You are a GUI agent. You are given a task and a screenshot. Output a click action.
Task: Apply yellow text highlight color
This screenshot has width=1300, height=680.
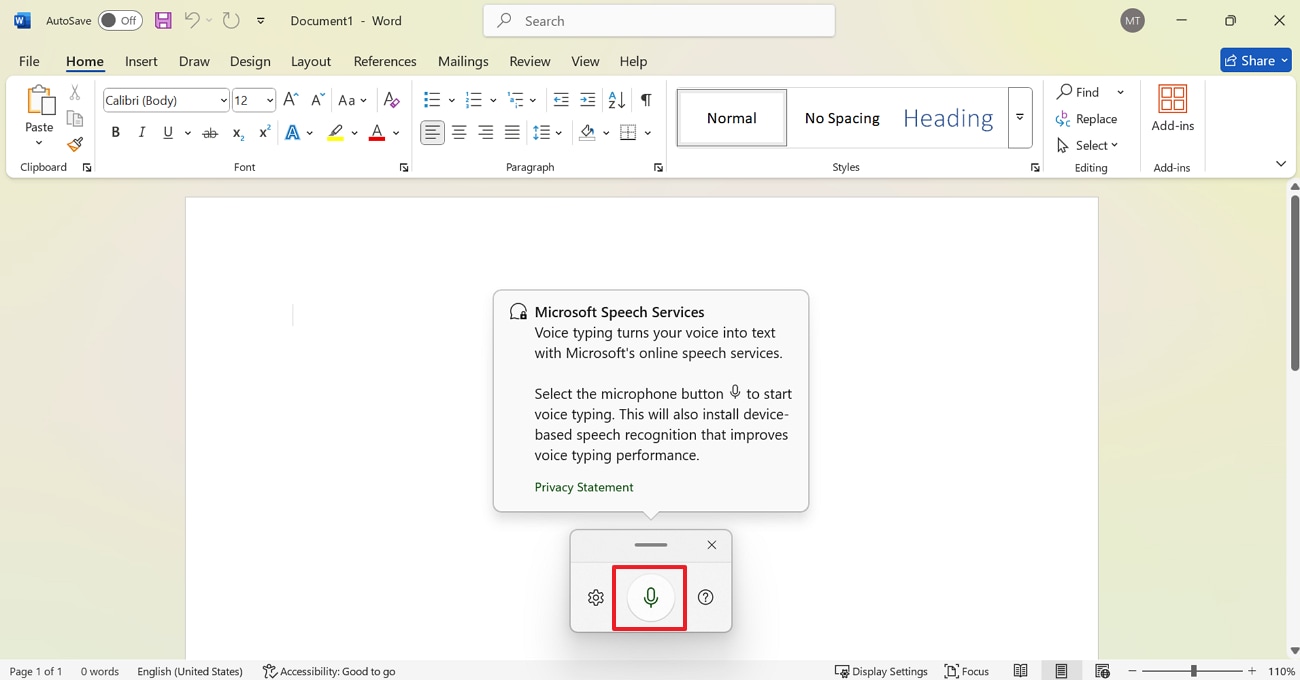(x=336, y=132)
